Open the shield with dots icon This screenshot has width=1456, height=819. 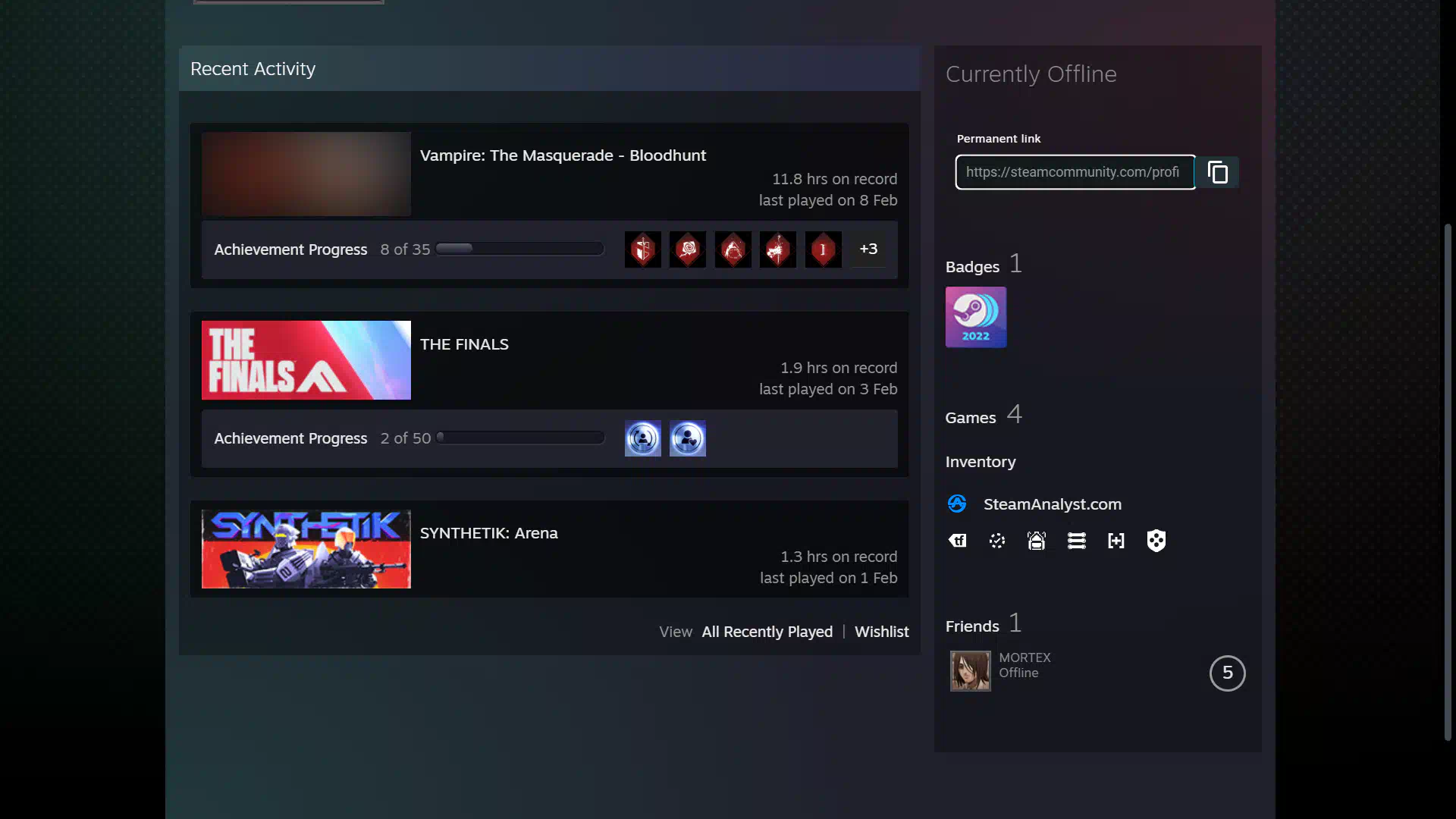point(1156,541)
